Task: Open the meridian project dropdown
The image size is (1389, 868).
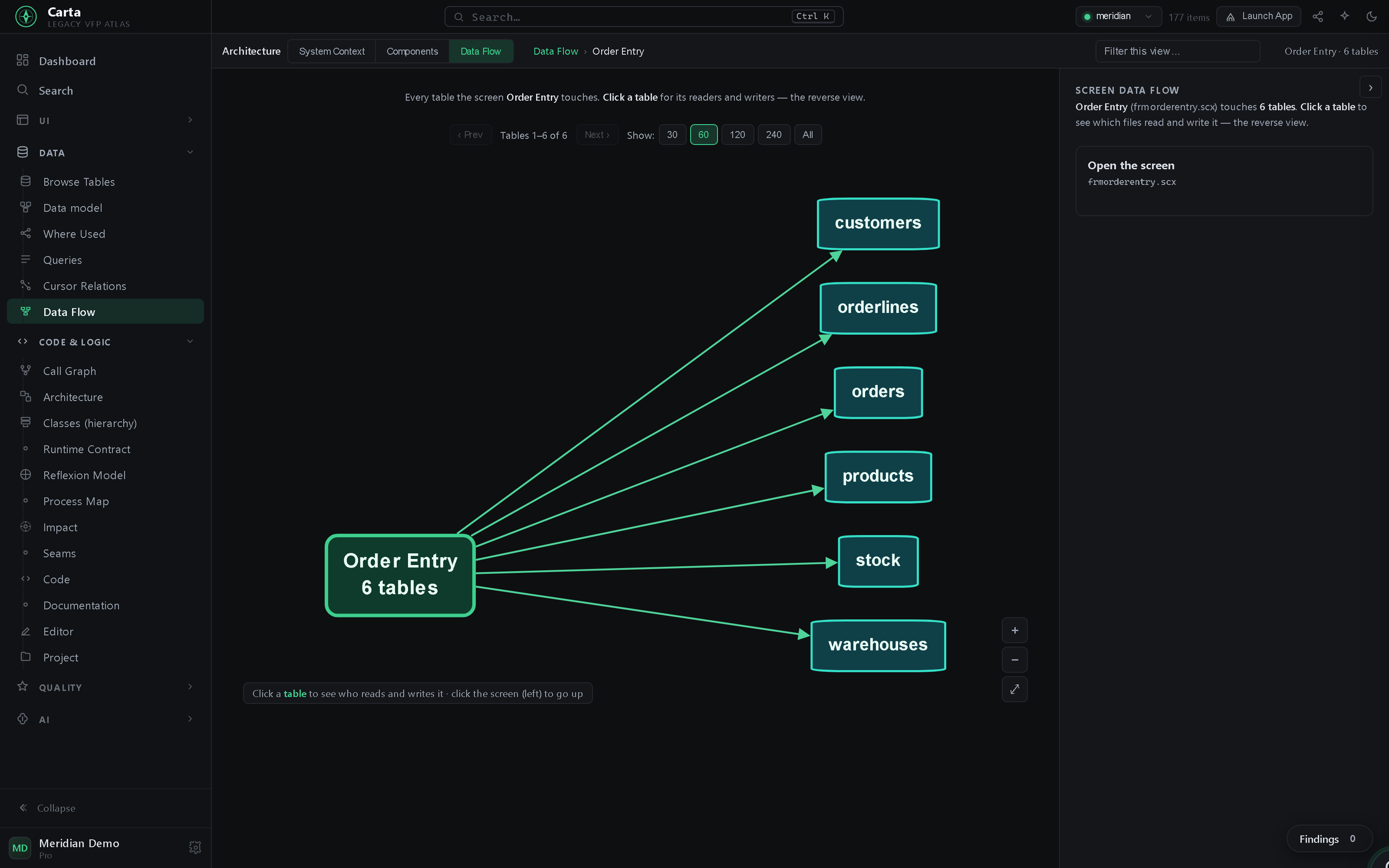Action: [1118, 16]
